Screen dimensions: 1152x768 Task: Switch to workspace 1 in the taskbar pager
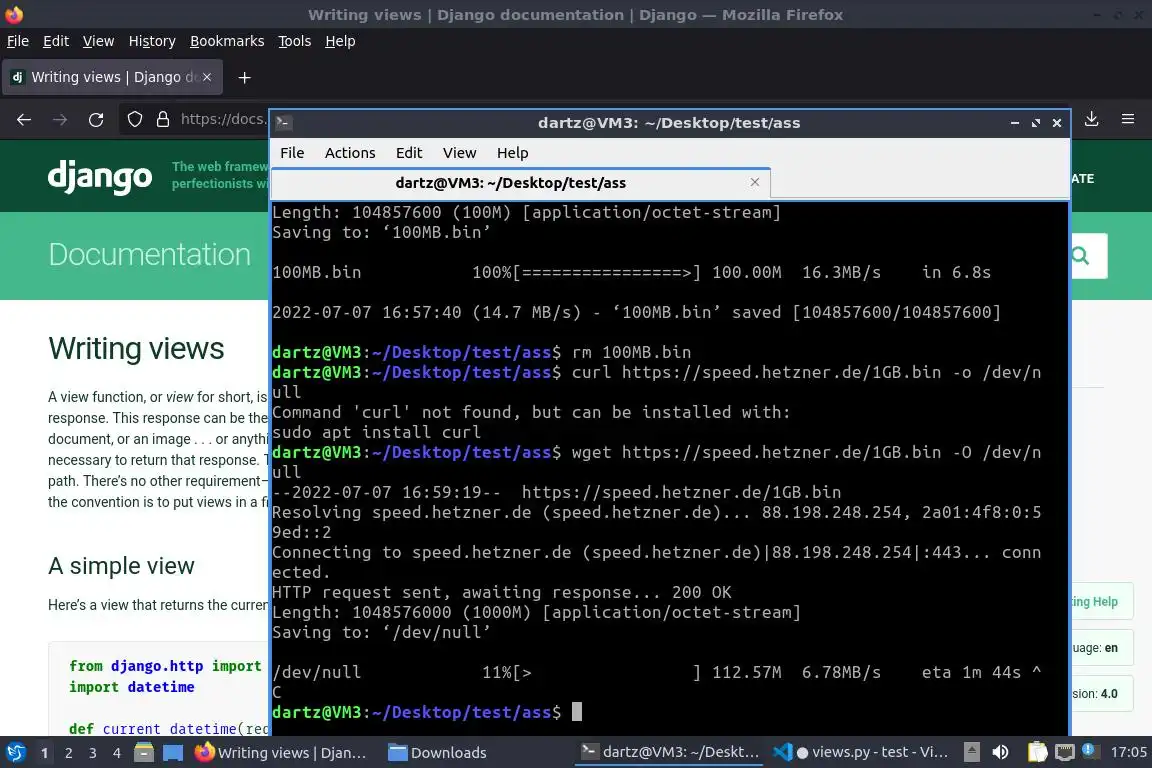[45, 753]
